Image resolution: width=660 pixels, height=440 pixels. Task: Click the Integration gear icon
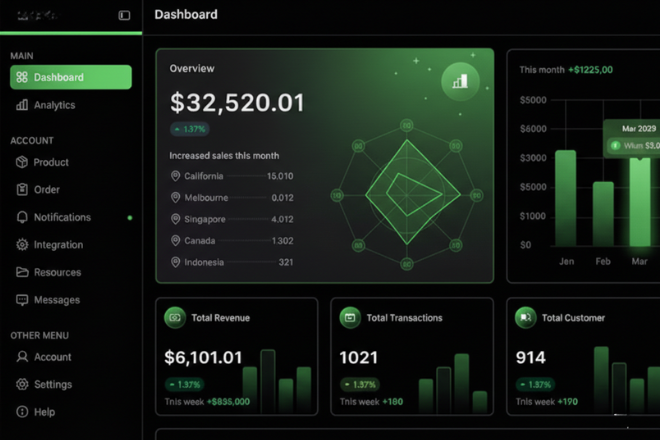(22, 245)
